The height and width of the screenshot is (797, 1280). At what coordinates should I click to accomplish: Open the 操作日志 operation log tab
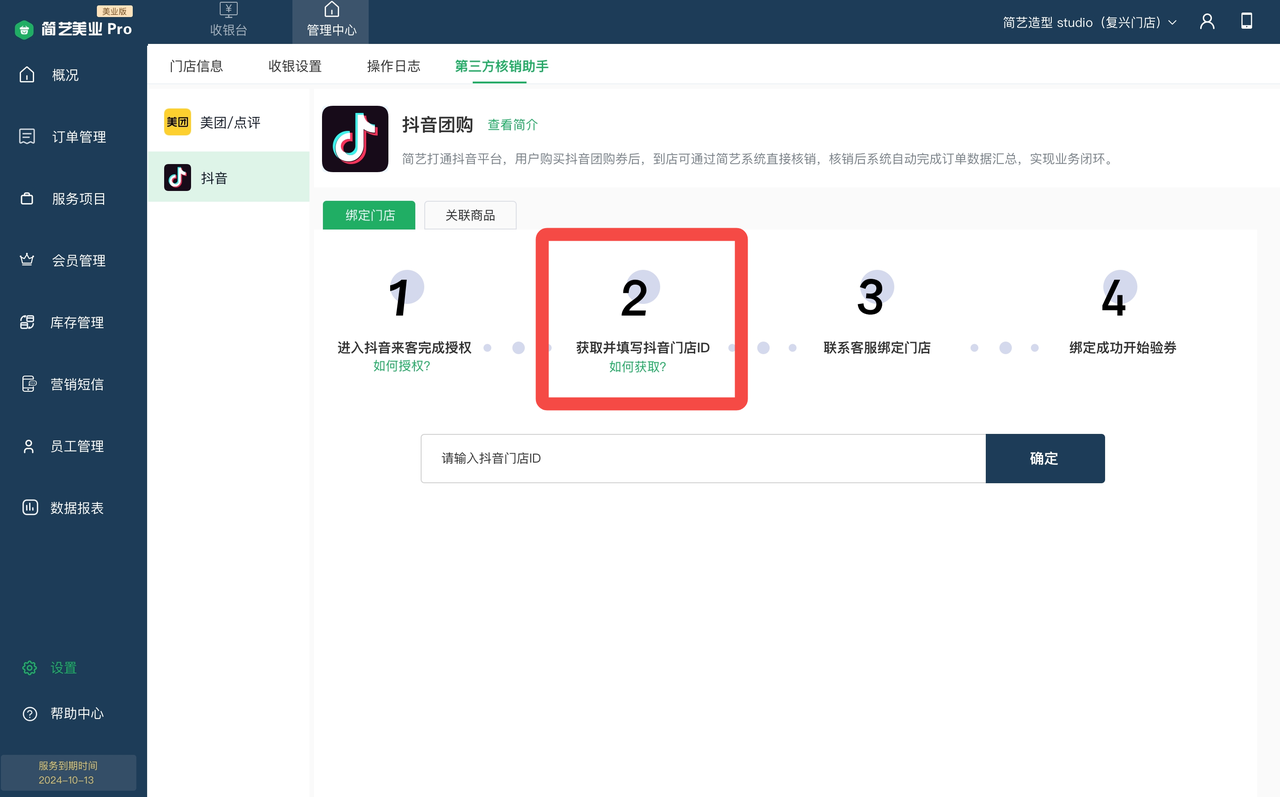tap(393, 66)
